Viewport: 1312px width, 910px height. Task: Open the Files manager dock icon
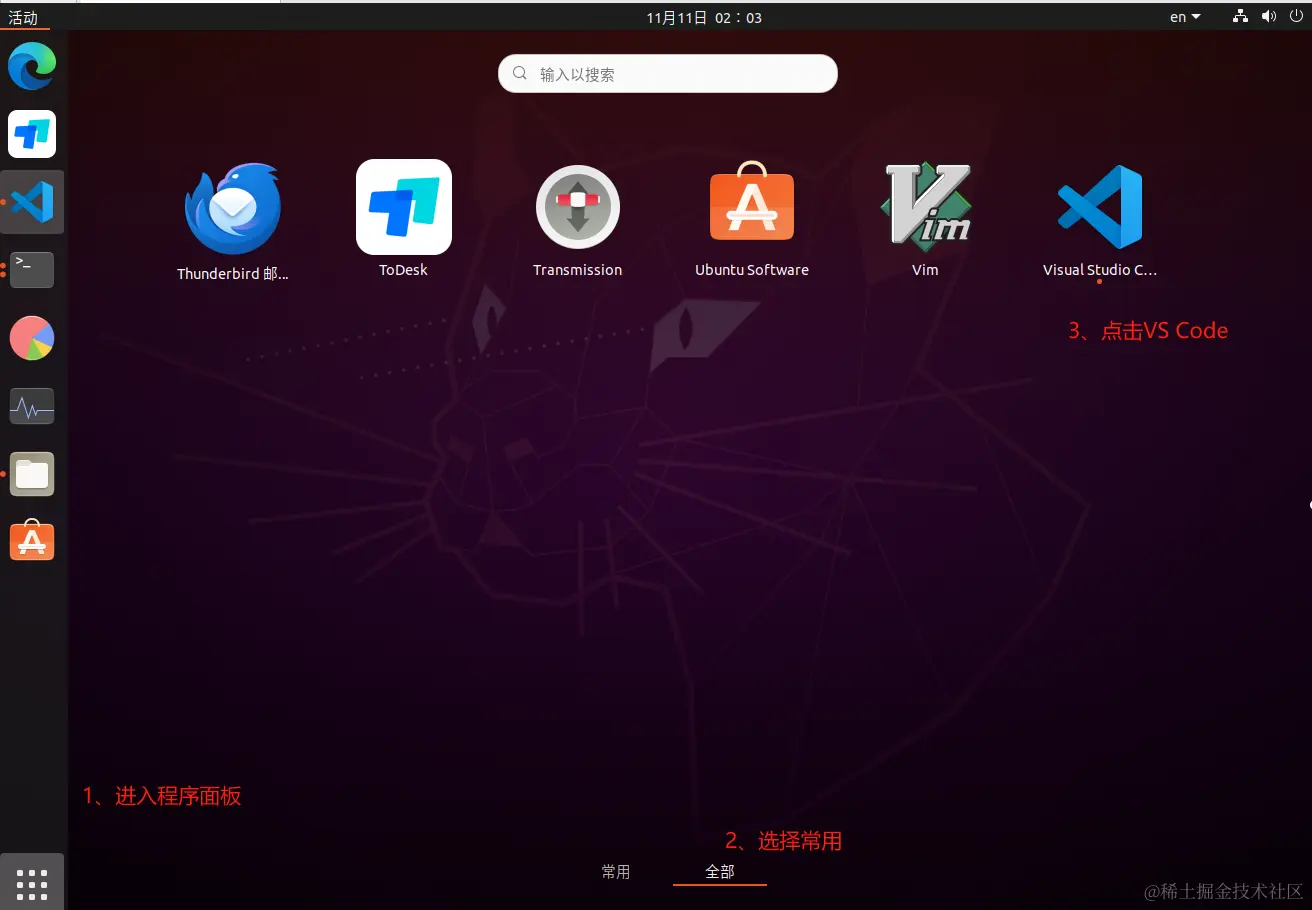pos(32,474)
